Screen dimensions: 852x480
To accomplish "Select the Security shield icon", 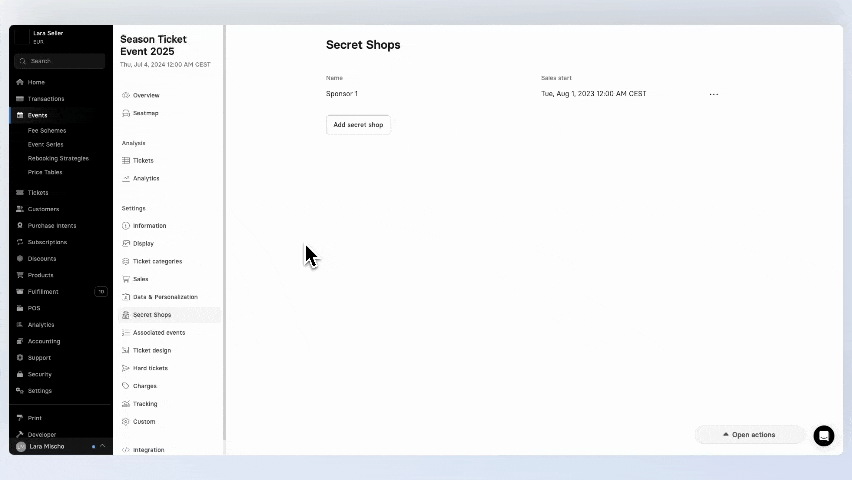I will coord(20,374).
